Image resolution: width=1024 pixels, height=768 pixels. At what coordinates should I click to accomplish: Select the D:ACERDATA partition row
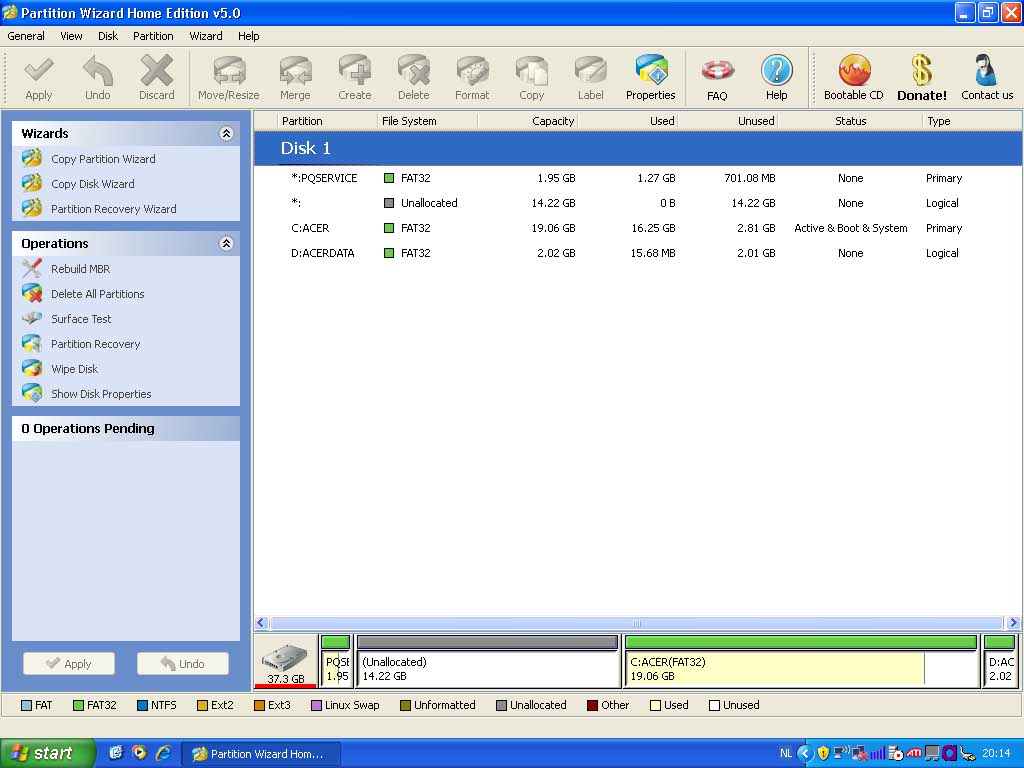[637, 253]
